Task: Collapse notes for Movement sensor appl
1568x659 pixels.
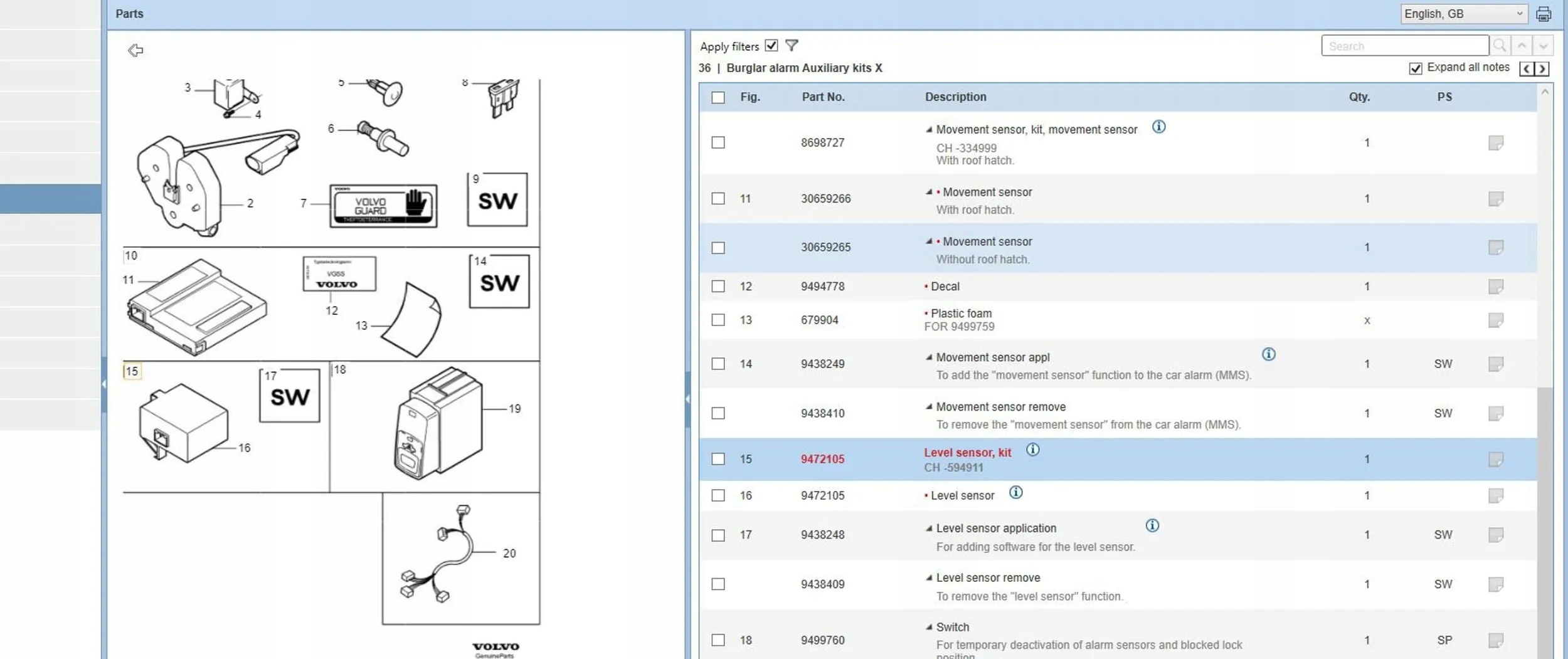Action: point(929,357)
